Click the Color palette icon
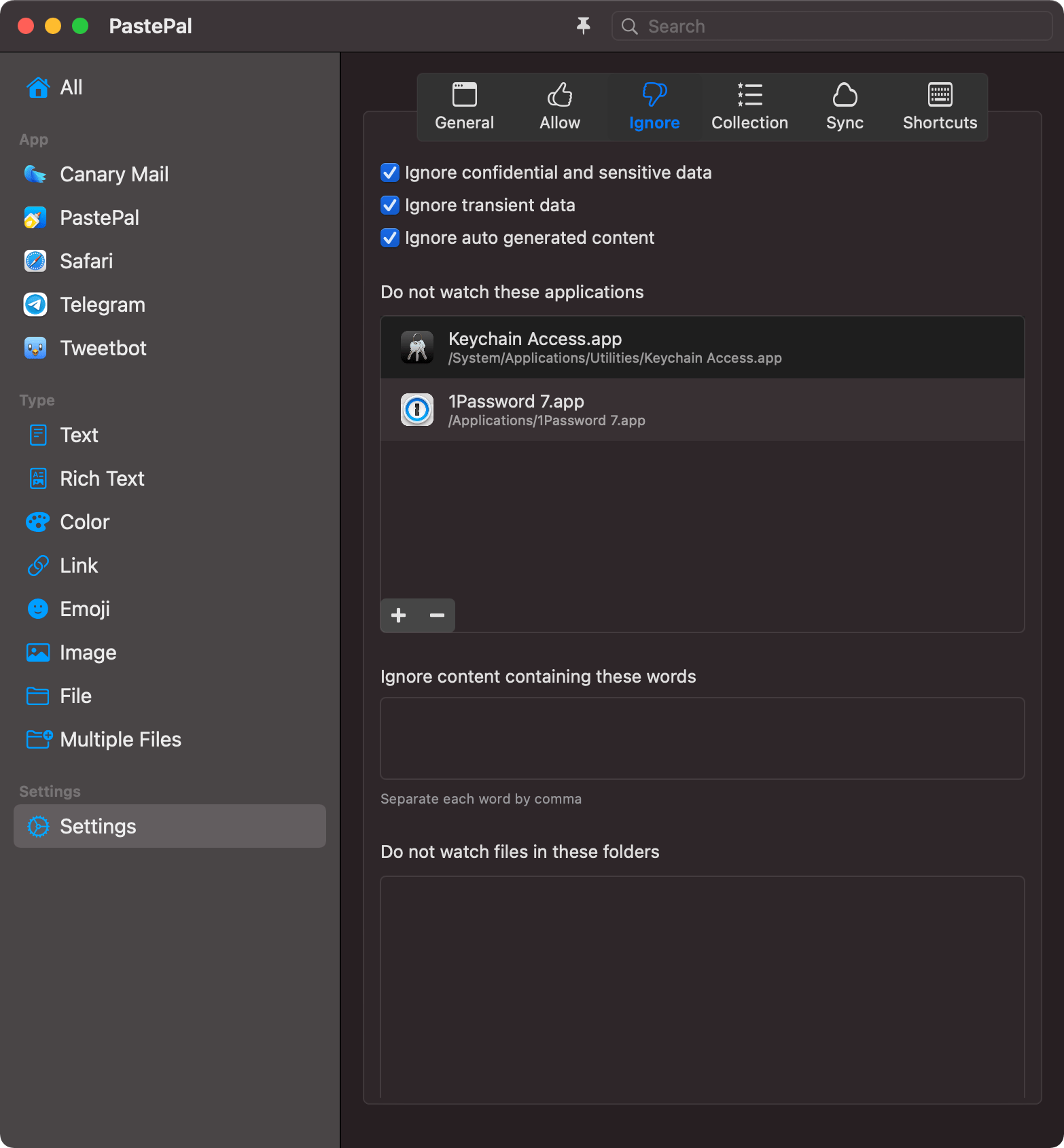 point(38,522)
